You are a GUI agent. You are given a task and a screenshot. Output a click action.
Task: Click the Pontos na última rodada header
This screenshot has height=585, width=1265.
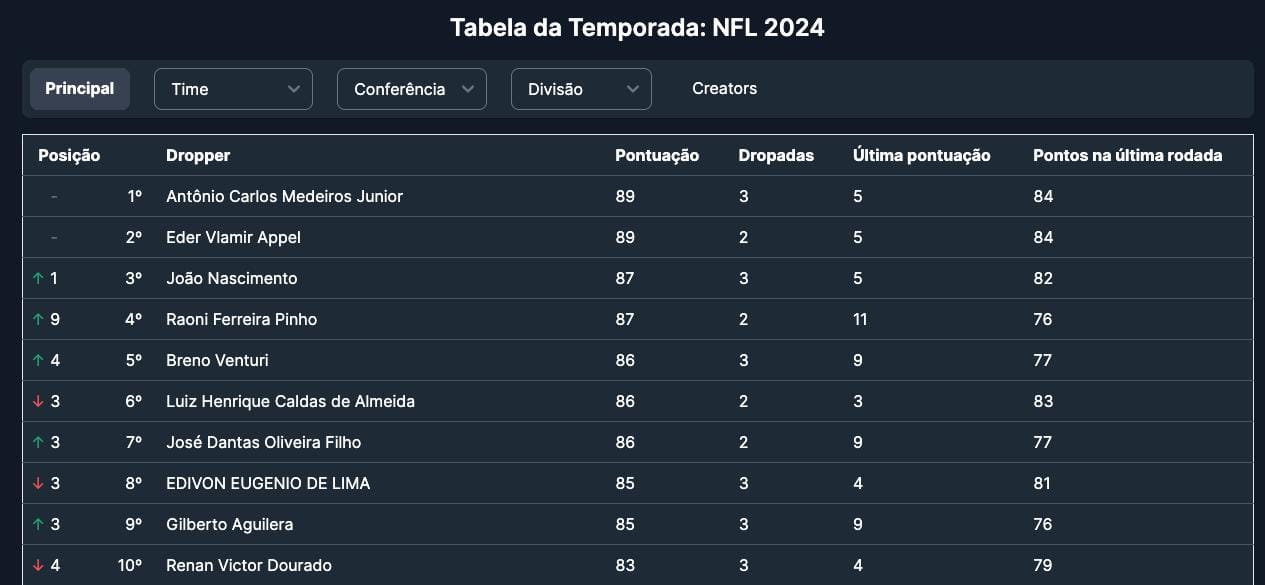point(1127,156)
